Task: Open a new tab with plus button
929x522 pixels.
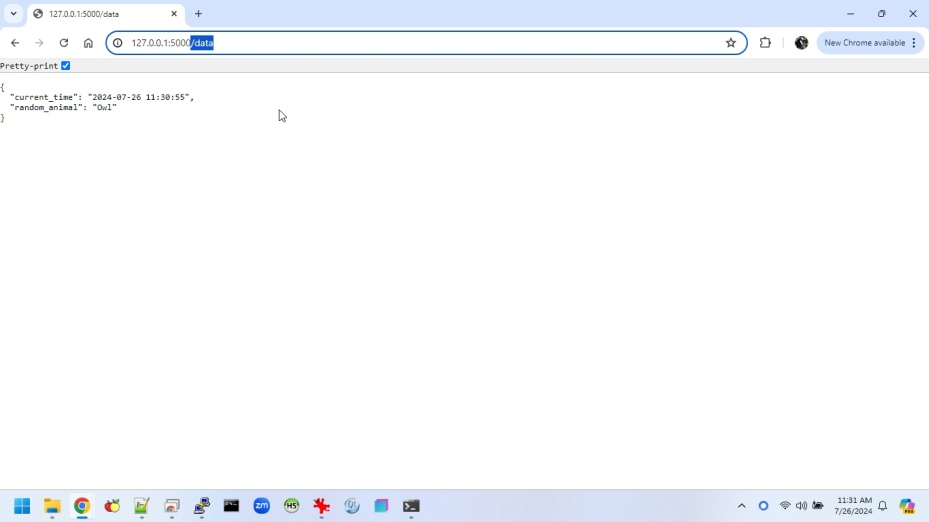Action: pyautogui.click(x=198, y=14)
